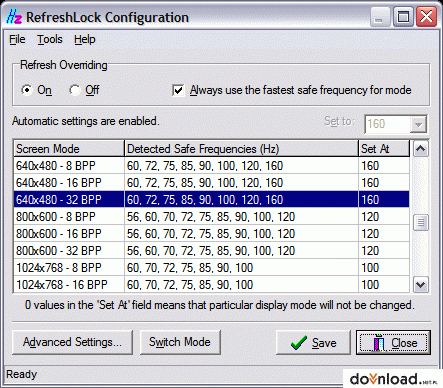The width and height of the screenshot is (443, 388).
Task: Click the Screen Mode column header
Action: click(x=69, y=149)
